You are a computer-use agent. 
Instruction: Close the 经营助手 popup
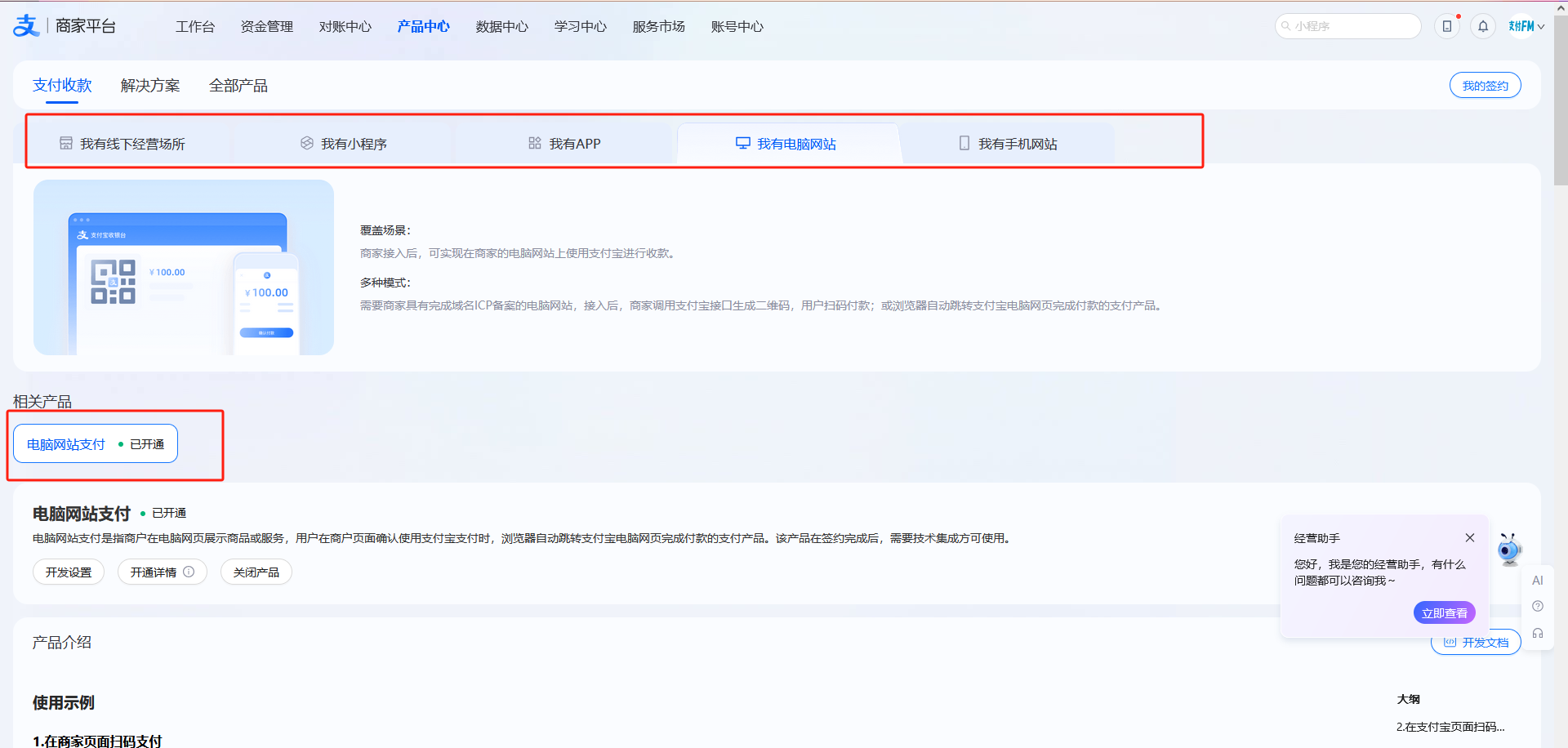pyautogui.click(x=1469, y=537)
